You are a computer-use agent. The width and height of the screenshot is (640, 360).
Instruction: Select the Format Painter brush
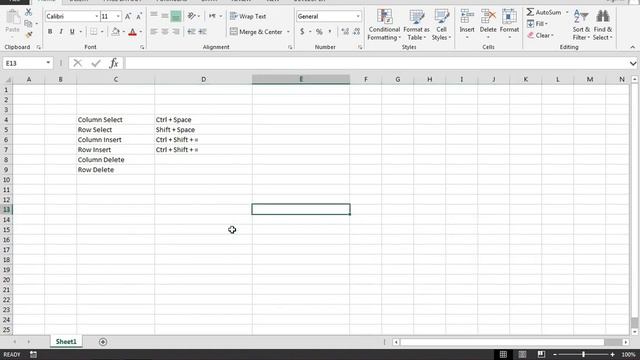29,35
